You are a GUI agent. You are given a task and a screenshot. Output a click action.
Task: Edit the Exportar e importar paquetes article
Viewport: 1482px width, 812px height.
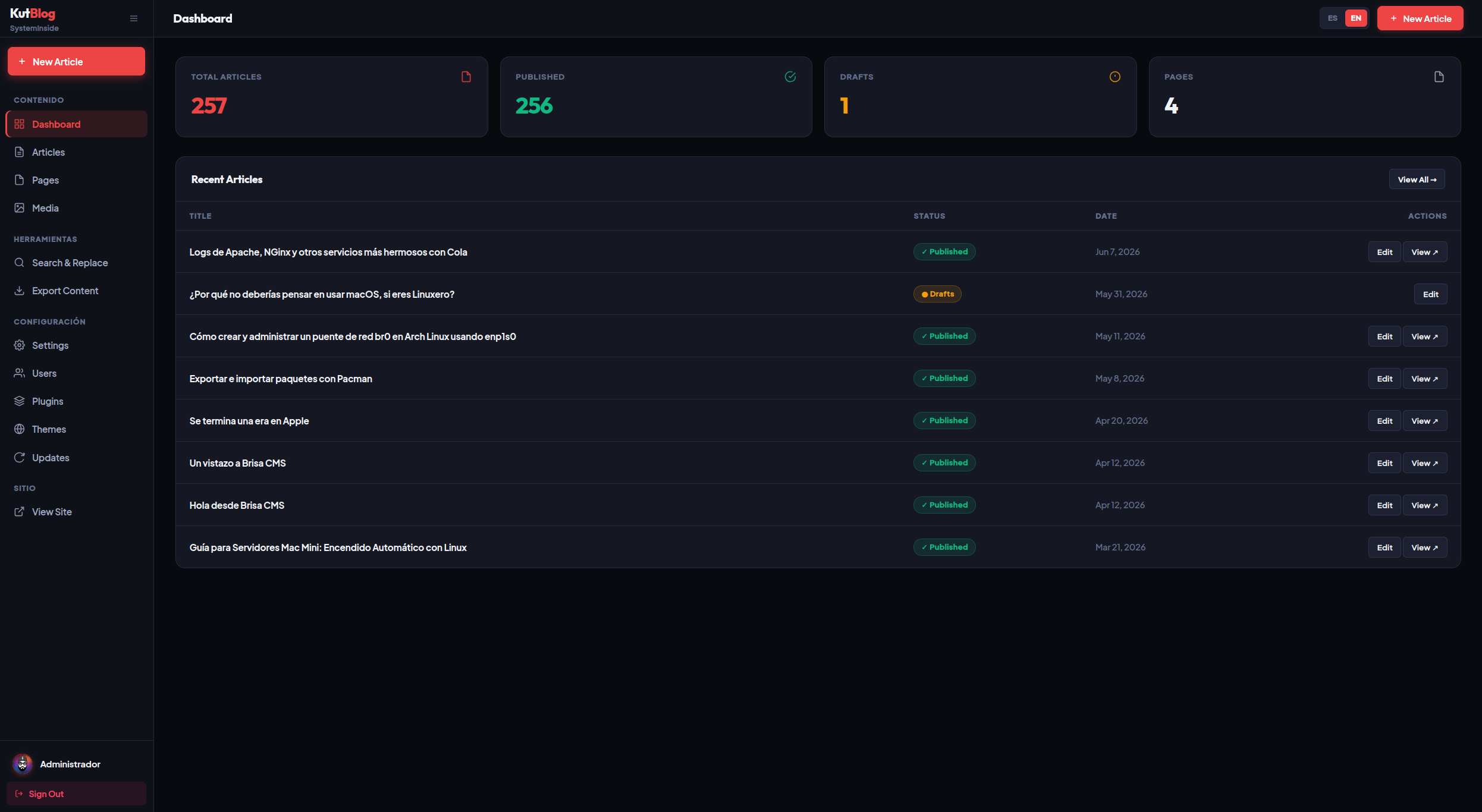(x=1384, y=379)
